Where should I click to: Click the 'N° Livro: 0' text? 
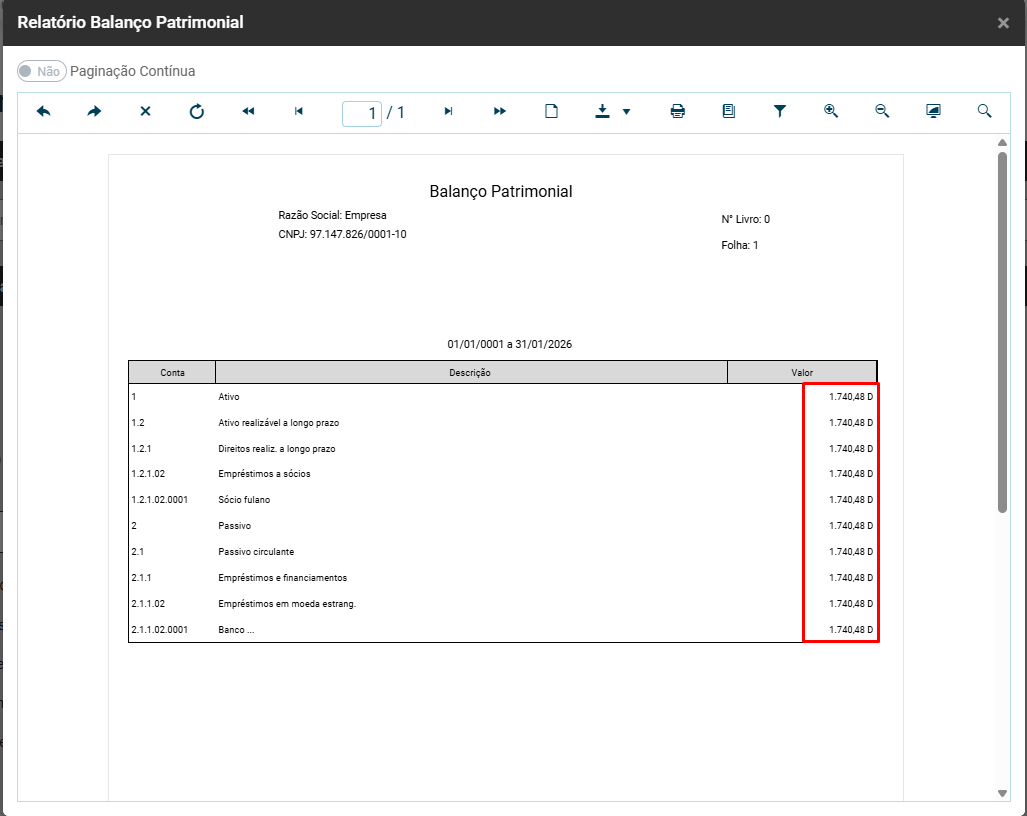click(x=745, y=219)
